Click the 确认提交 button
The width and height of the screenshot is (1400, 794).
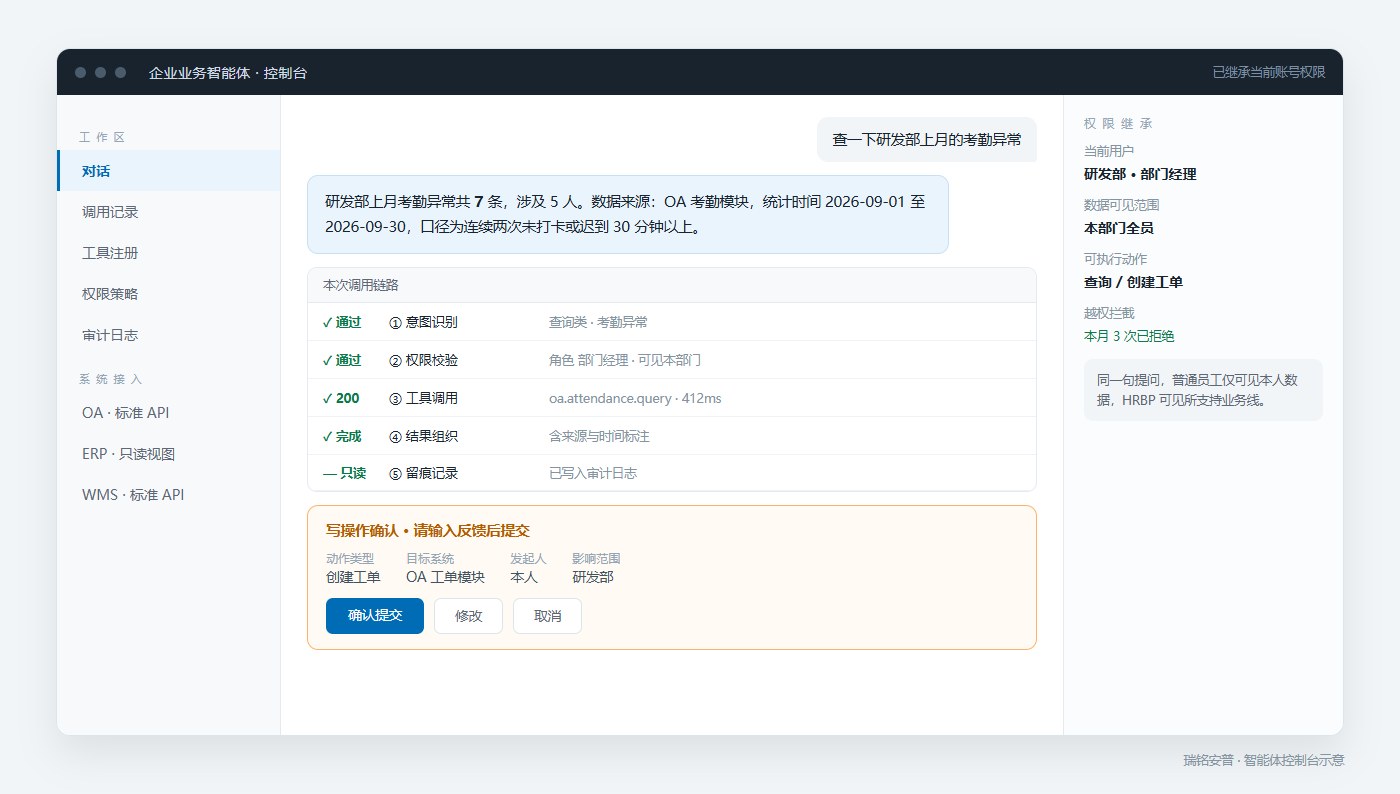[375, 616]
